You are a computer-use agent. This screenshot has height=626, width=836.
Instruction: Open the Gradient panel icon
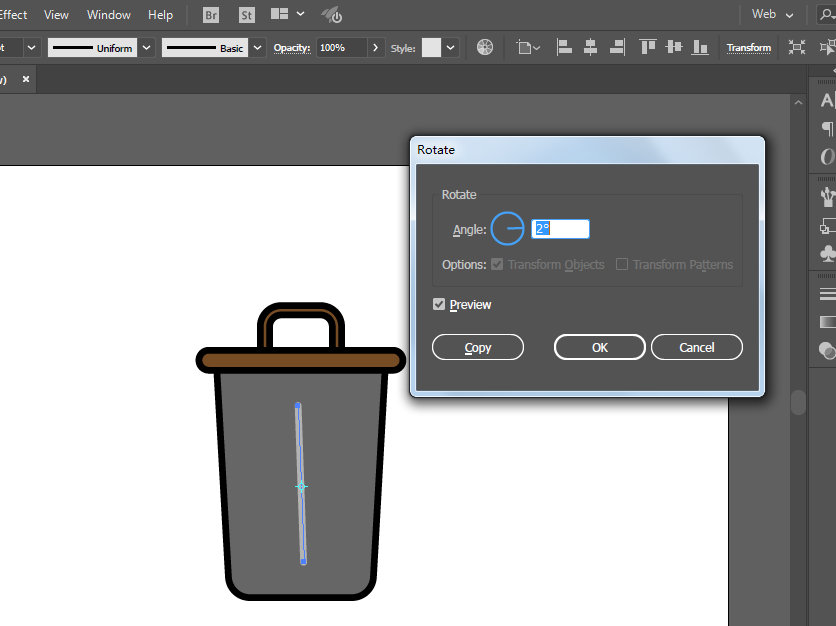tap(827, 322)
